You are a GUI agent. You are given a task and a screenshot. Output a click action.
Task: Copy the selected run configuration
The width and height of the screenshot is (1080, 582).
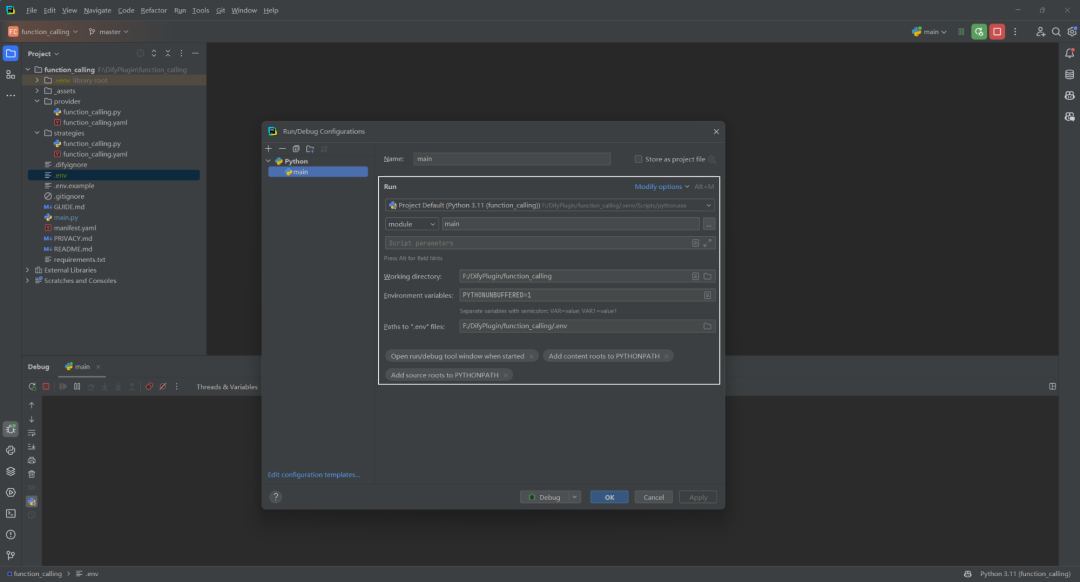(x=296, y=149)
